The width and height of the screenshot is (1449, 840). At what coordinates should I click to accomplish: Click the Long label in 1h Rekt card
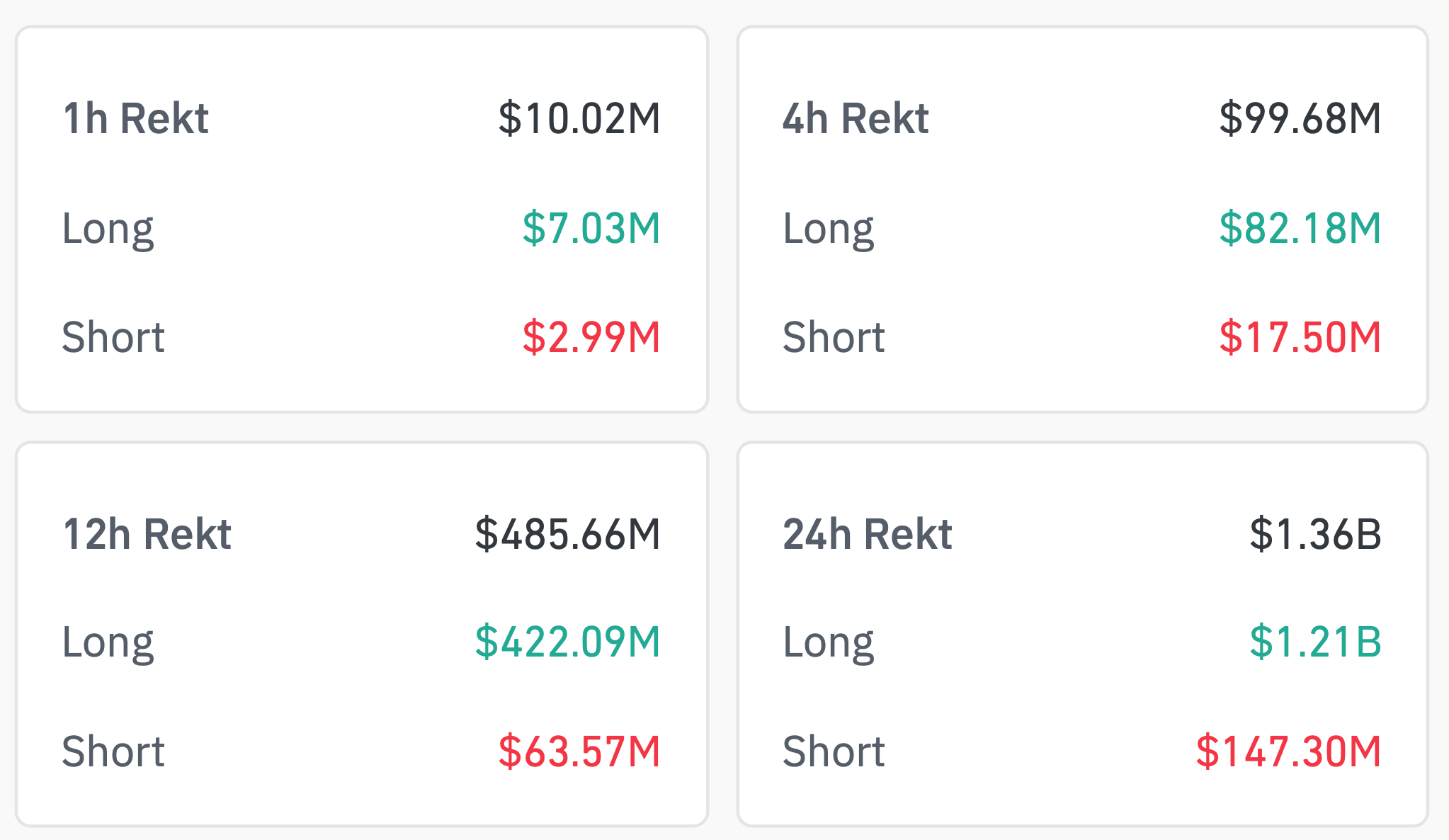pos(108,229)
